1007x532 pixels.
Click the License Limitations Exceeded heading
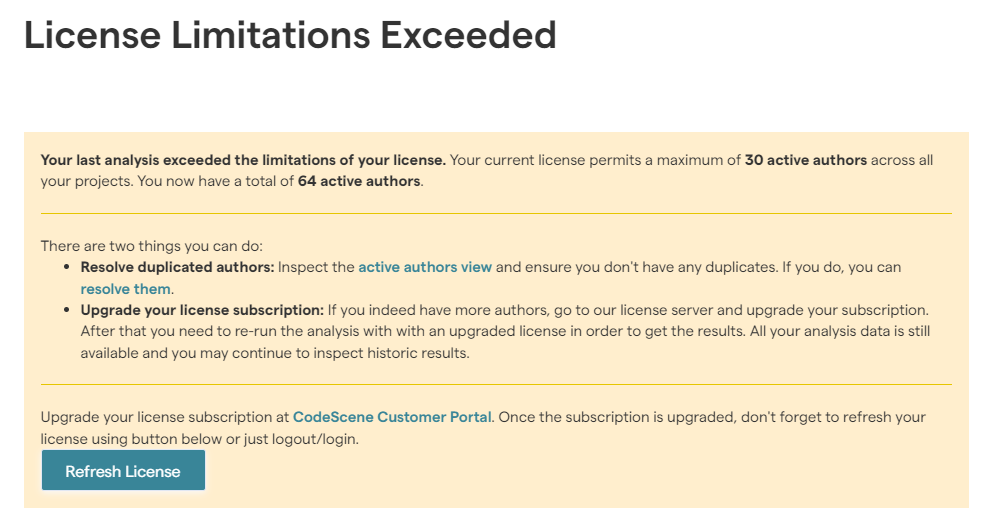(290, 35)
